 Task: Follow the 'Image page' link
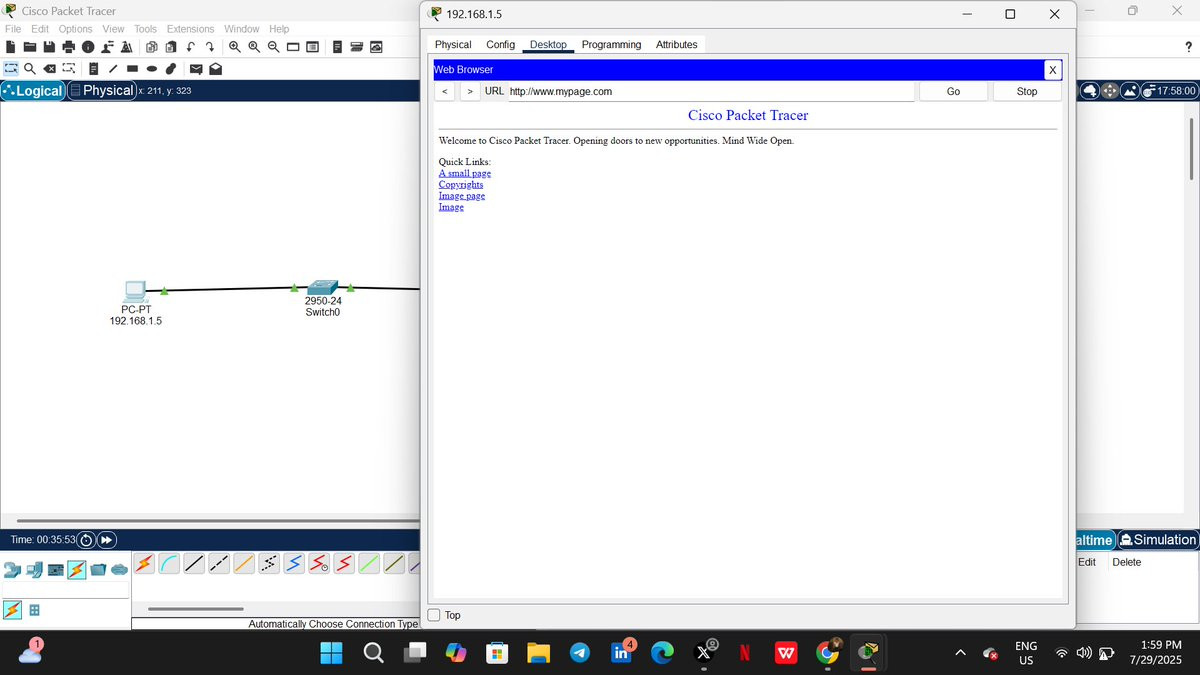click(462, 195)
